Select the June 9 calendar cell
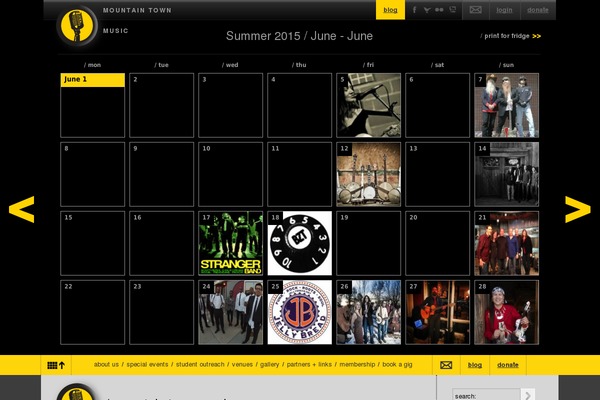The height and width of the screenshot is (400, 600). [x=161, y=174]
